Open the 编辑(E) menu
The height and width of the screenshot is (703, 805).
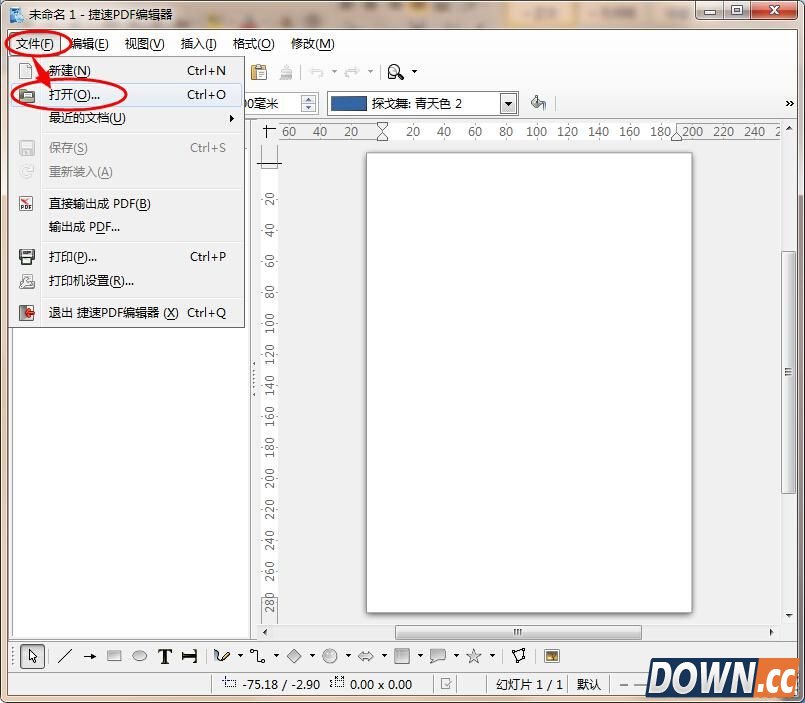click(89, 44)
